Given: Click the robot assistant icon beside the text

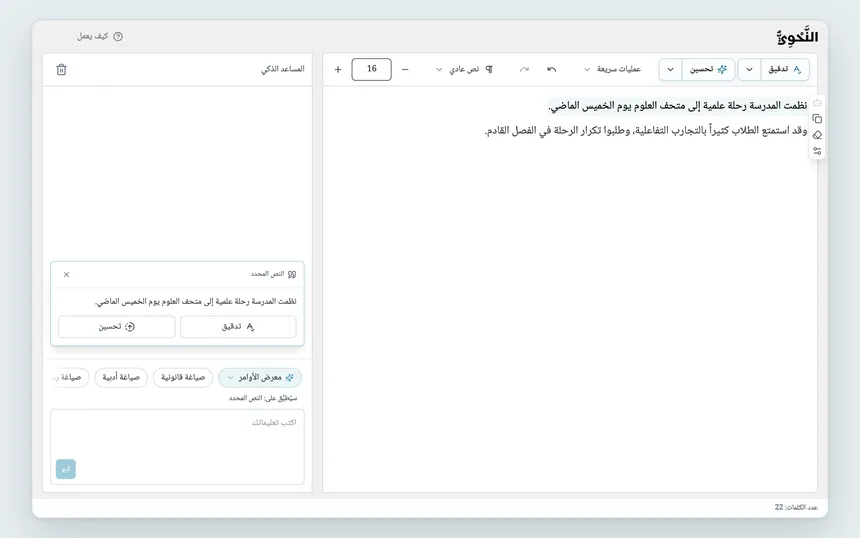Looking at the screenshot, I should coord(817,103).
